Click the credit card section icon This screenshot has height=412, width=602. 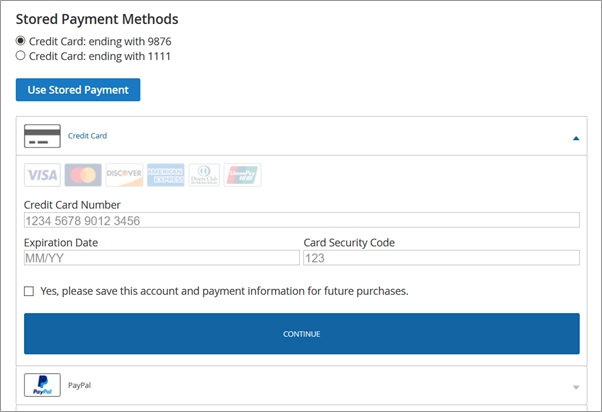(42, 136)
